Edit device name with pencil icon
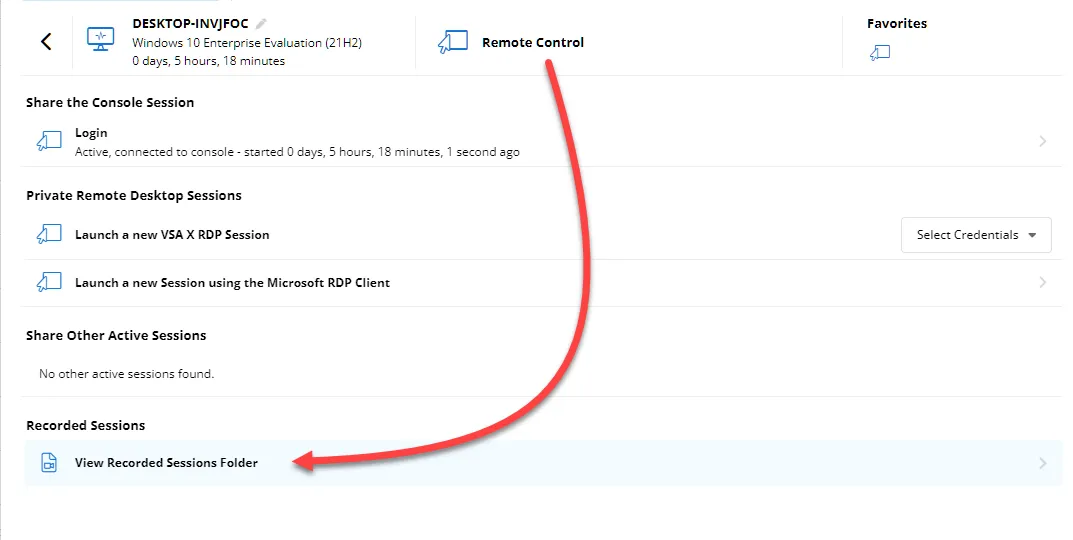The width and height of the screenshot is (1073, 540). [x=261, y=23]
